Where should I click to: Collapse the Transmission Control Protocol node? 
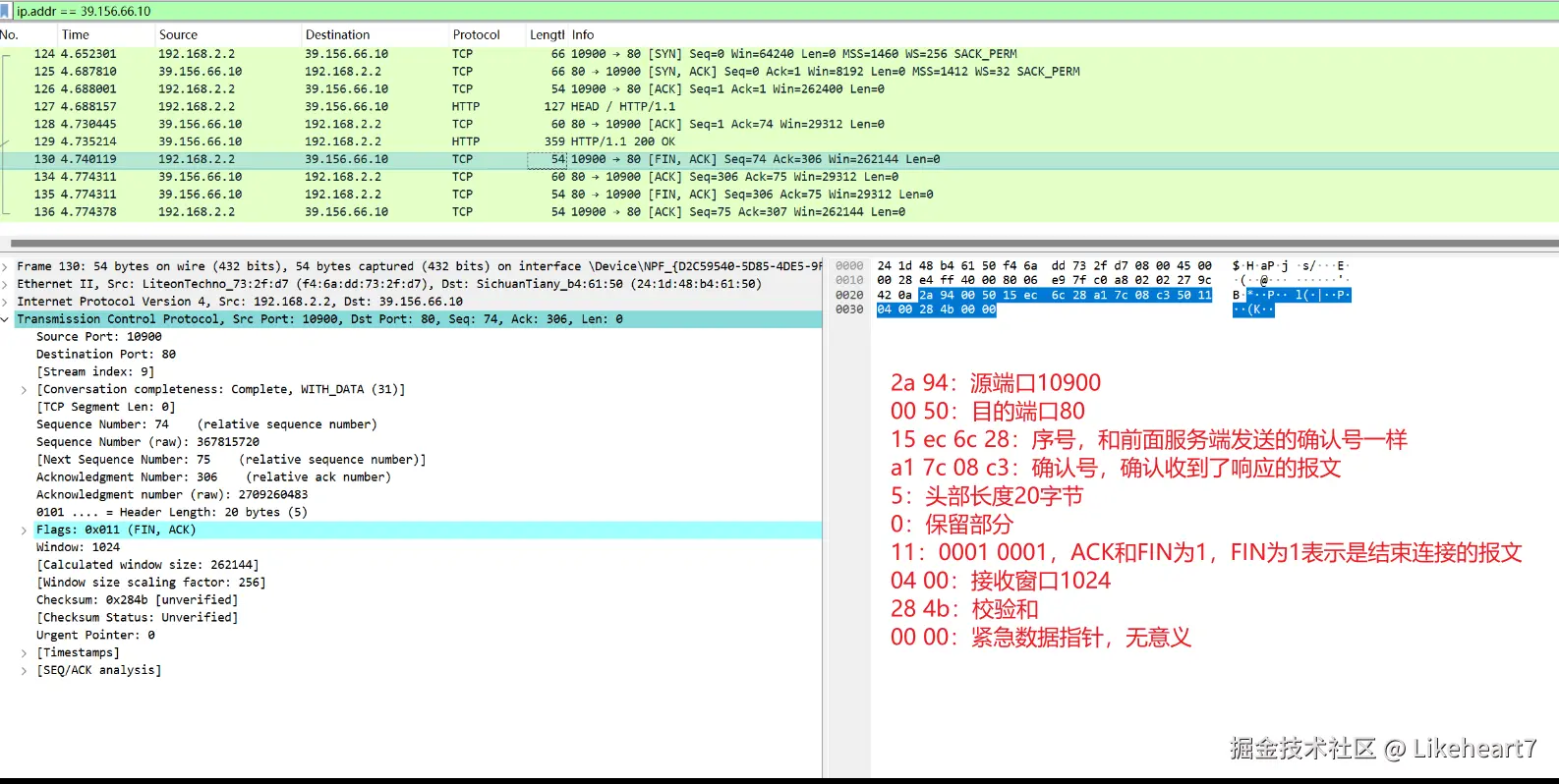6,319
